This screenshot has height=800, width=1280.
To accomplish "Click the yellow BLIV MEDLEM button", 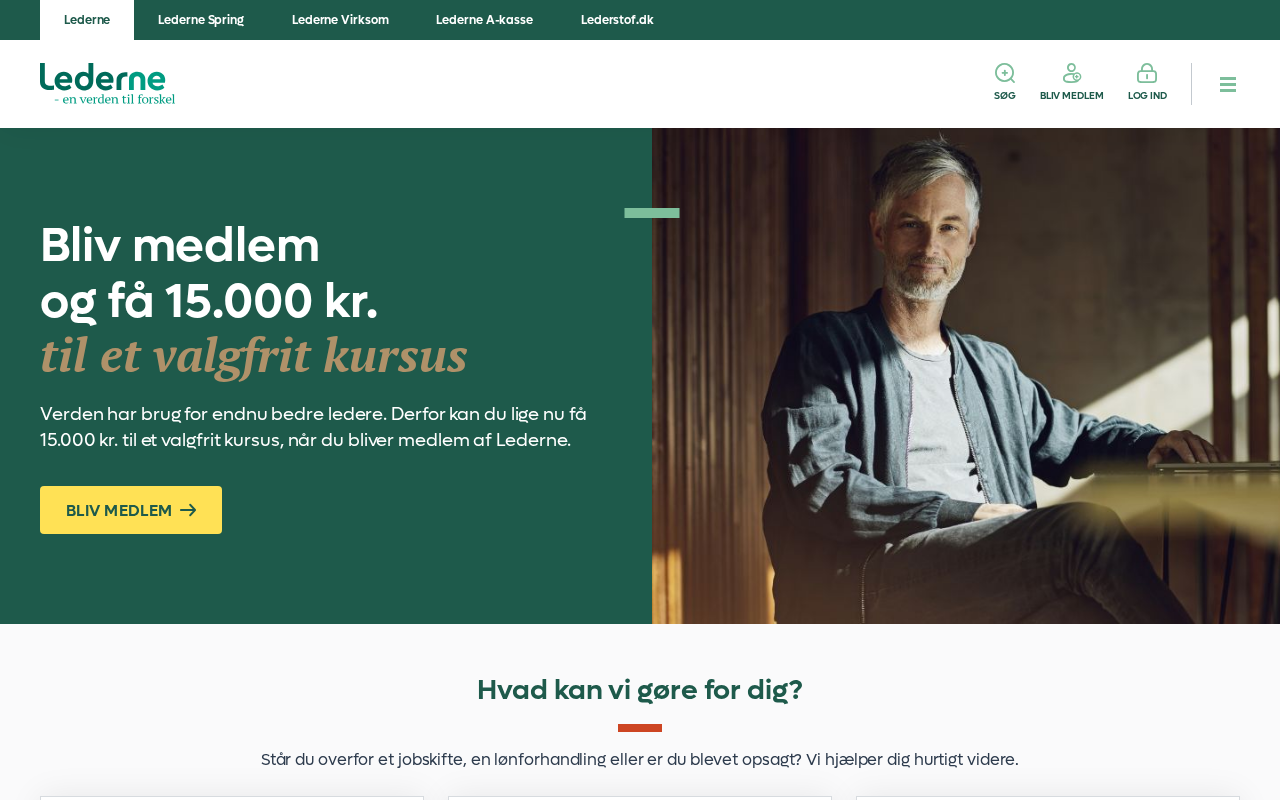I will pos(131,510).
